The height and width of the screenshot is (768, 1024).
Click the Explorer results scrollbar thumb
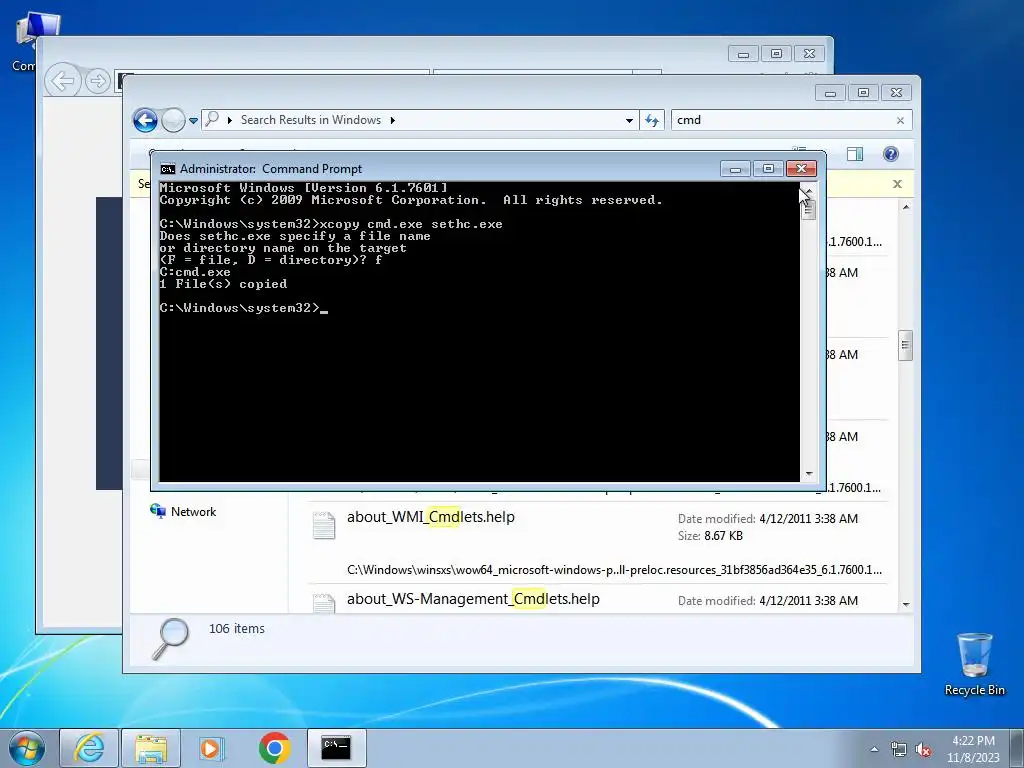[905, 345]
